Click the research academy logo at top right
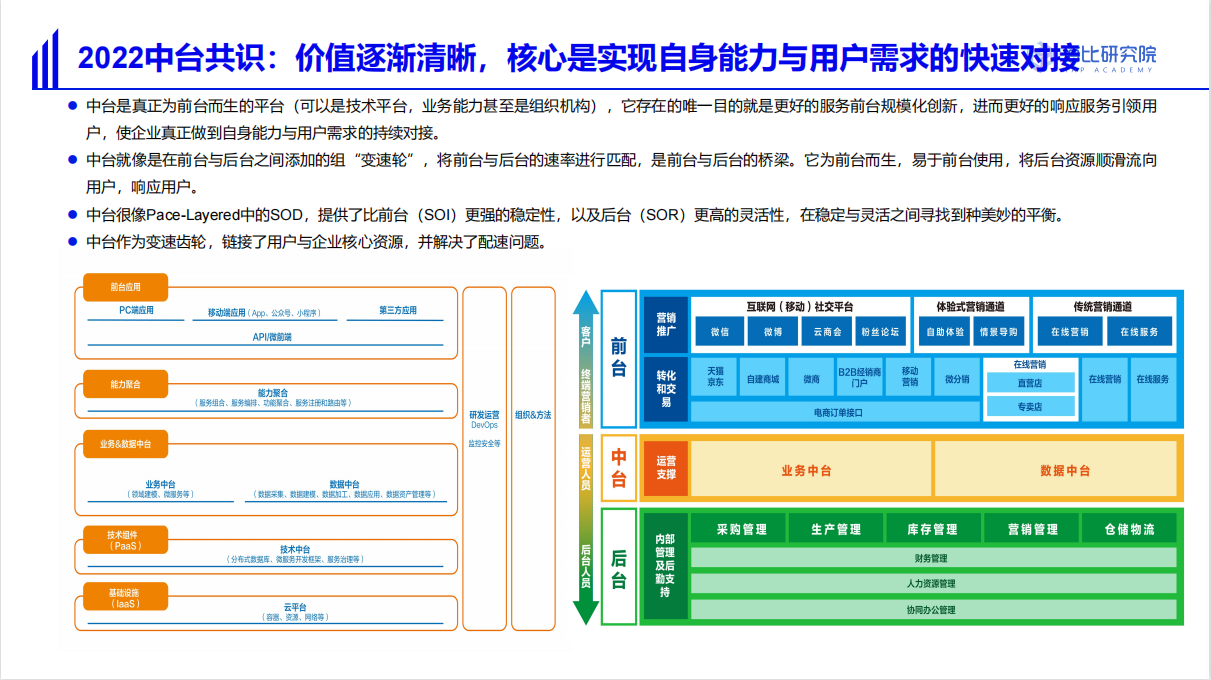This screenshot has height=680, width=1211. [x=1110, y=58]
